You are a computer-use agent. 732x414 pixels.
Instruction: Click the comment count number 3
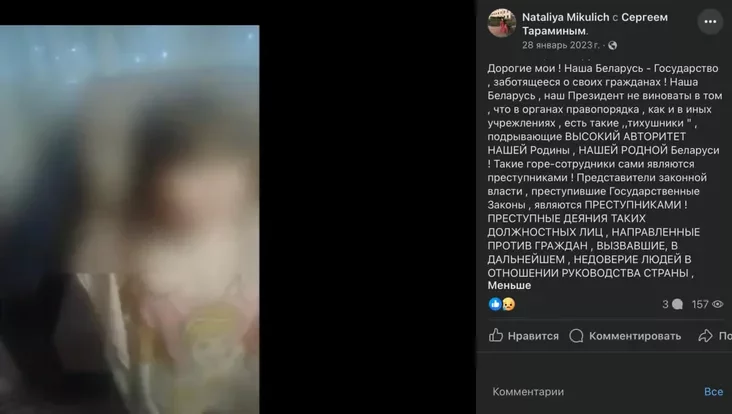coord(665,304)
